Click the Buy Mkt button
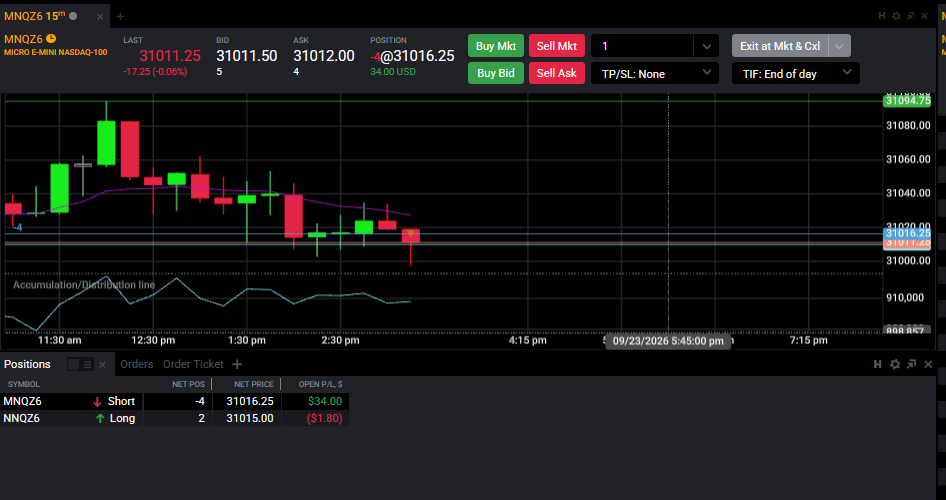 coord(496,46)
